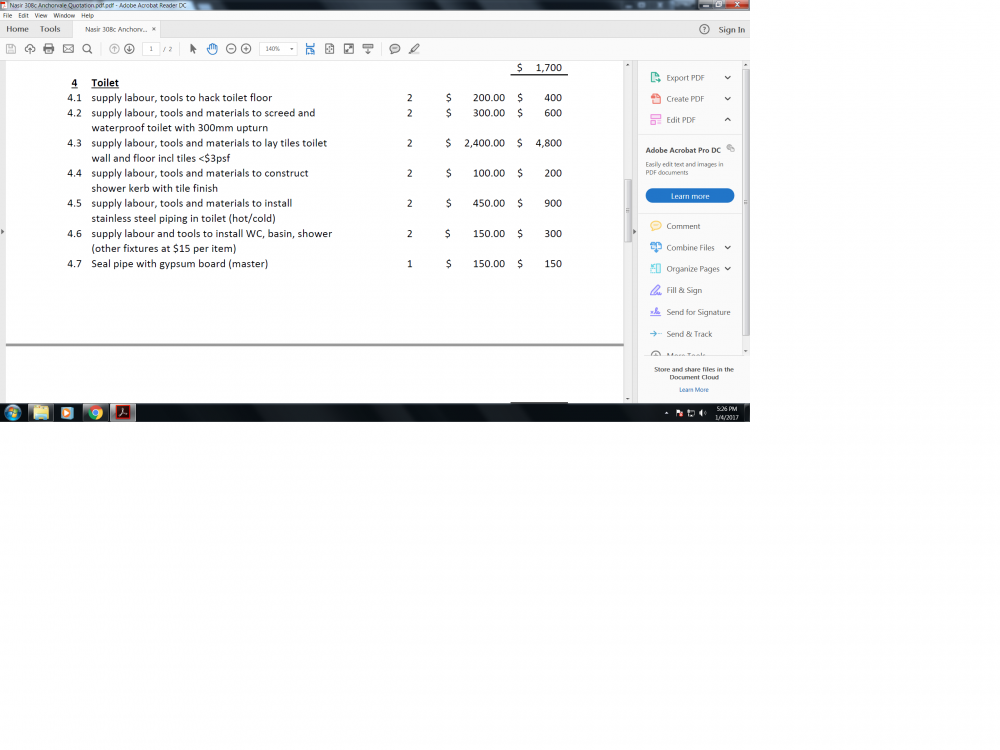The height and width of the screenshot is (750, 1000).
Task: Upload file to cloud icon
Action: click(30, 49)
